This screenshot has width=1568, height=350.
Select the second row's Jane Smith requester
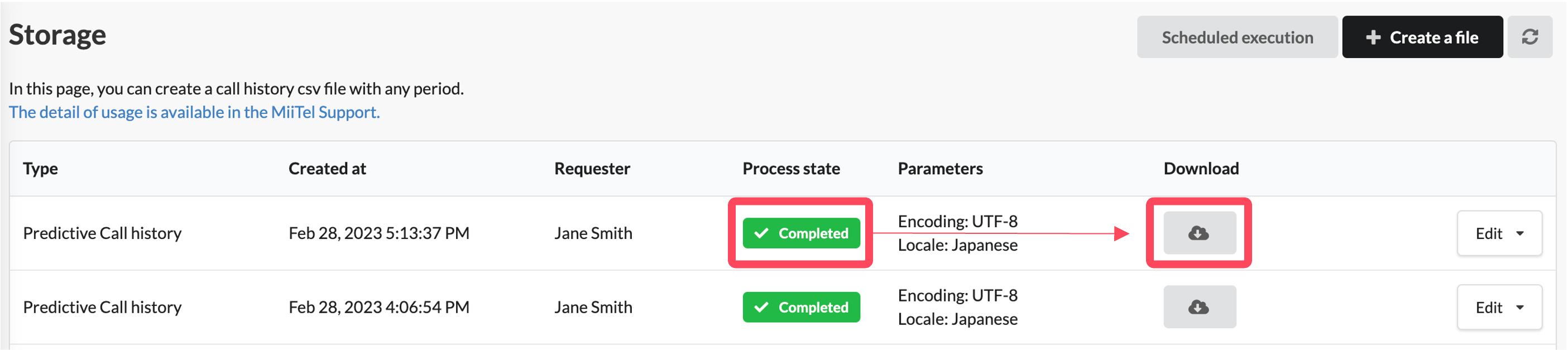pos(593,308)
